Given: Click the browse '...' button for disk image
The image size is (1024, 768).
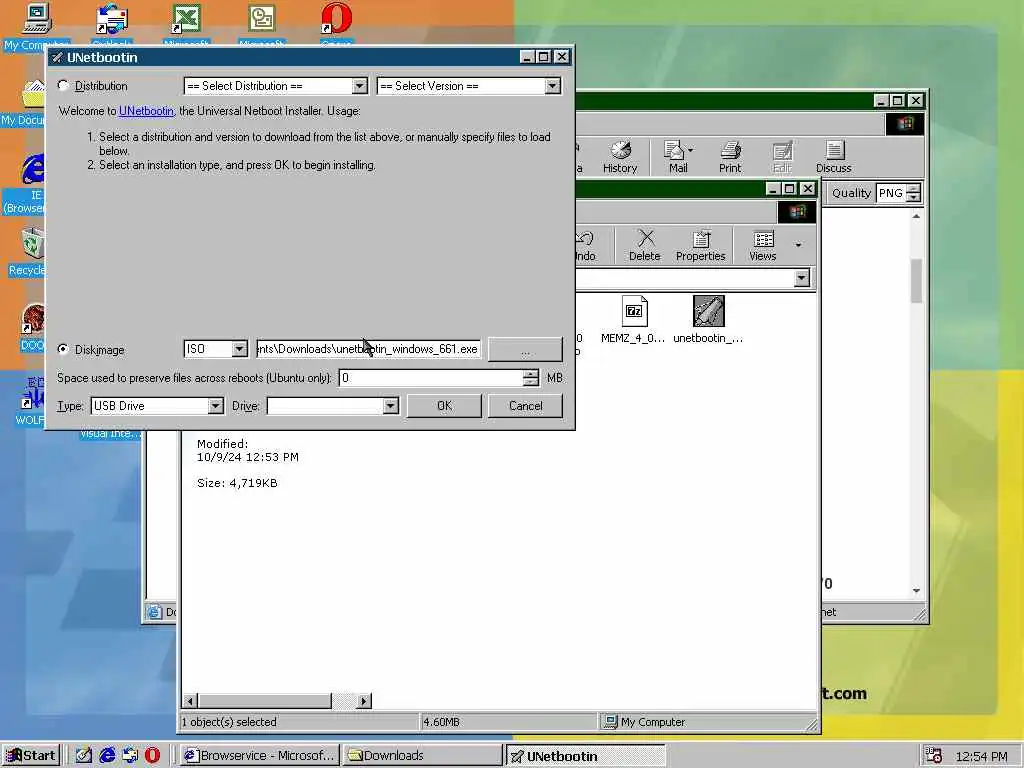Looking at the screenshot, I should 525,349.
